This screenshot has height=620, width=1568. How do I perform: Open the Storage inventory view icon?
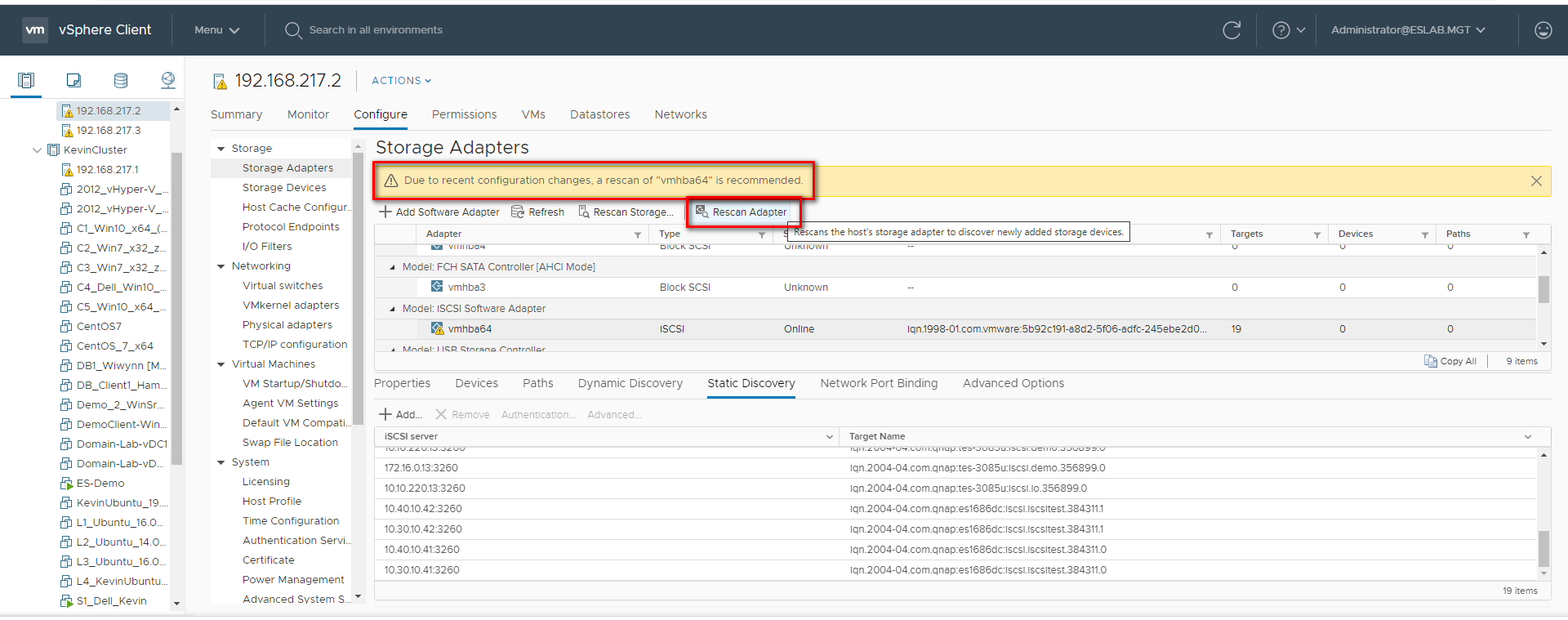click(121, 80)
